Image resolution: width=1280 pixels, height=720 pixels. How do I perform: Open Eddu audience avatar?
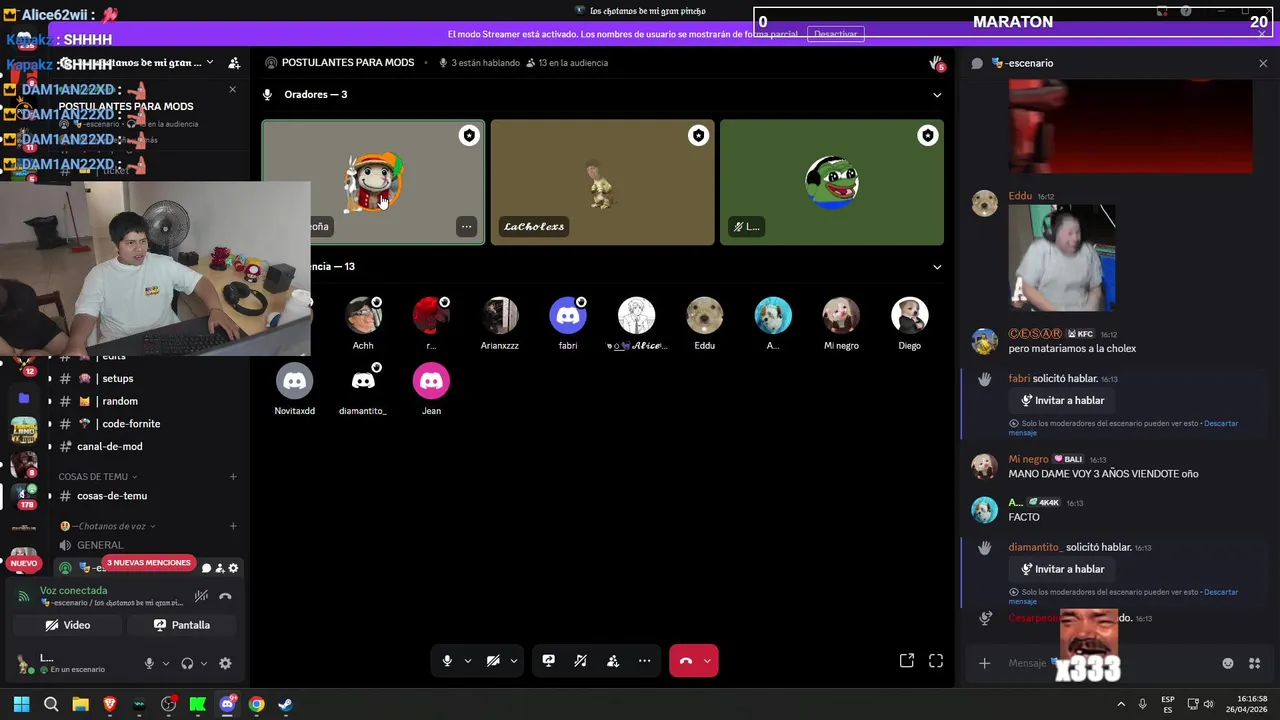pyautogui.click(x=704, y=316)
